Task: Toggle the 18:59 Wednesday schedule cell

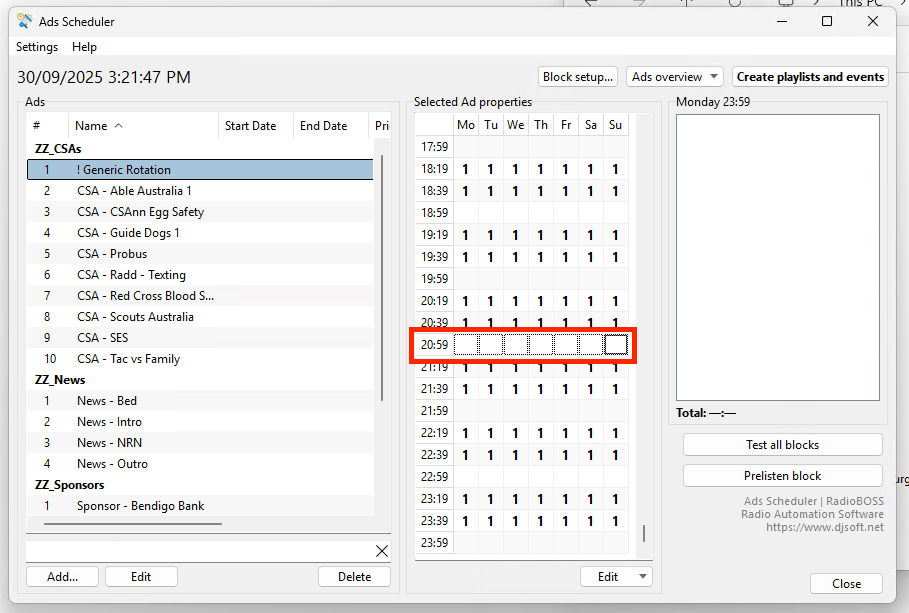Action: (515, 213)
